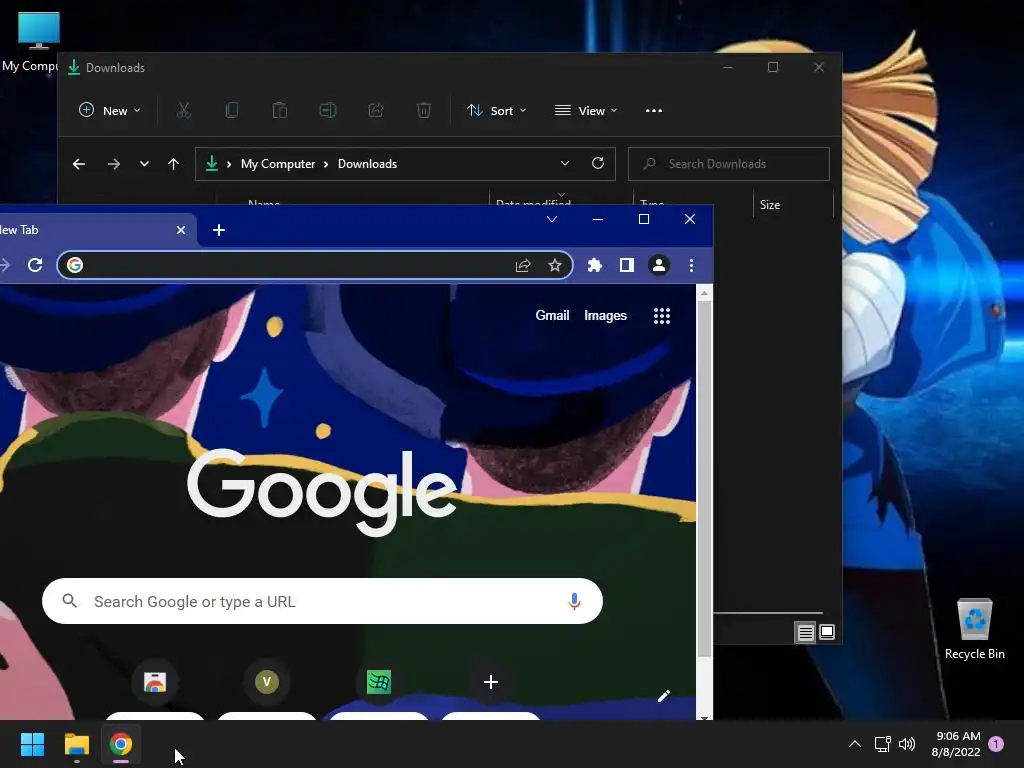The image size is (1024, 768).
Task: Open the green windows logo shortcut tile
Action: pos(379,682)
